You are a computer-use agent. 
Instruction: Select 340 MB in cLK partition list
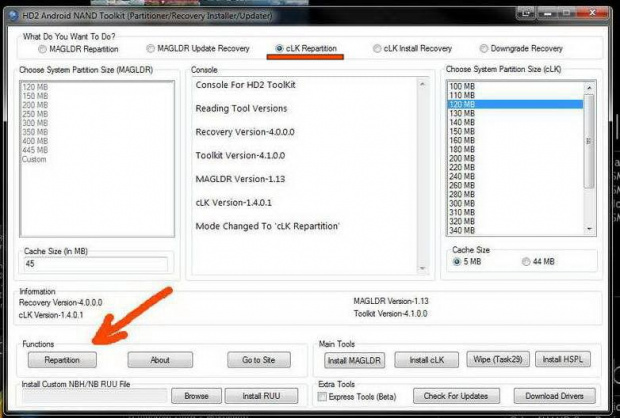(x=515, y=231)
